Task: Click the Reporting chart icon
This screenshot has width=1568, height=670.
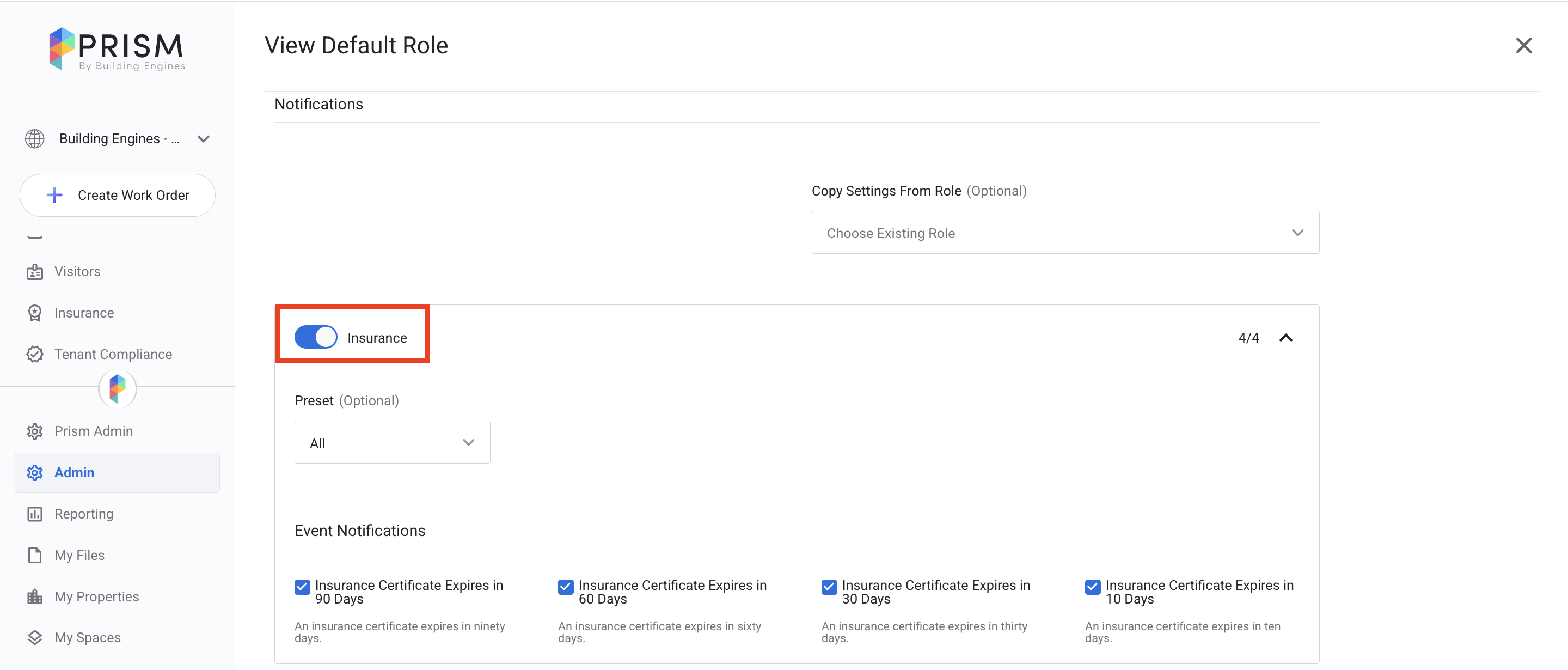Action: click(x=35, y=514)
